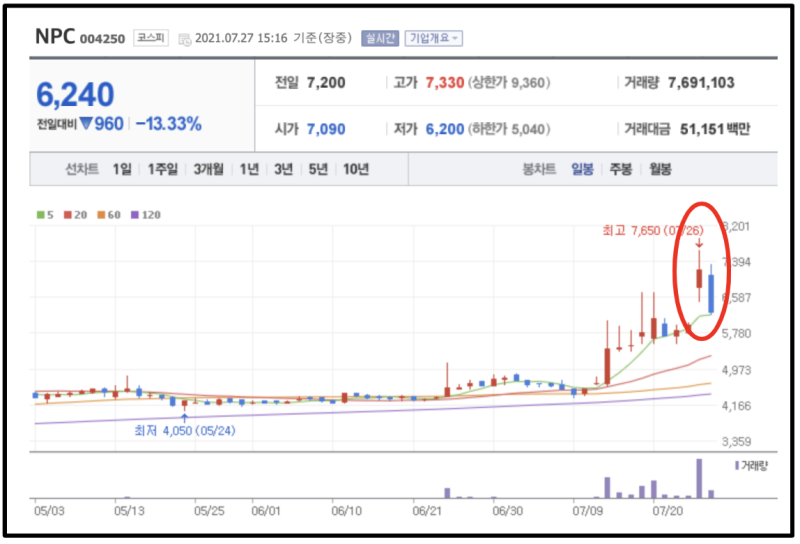800x544 pixels.
Task: Click the 실시간 real-time button
Action: (x=380, y=38)
